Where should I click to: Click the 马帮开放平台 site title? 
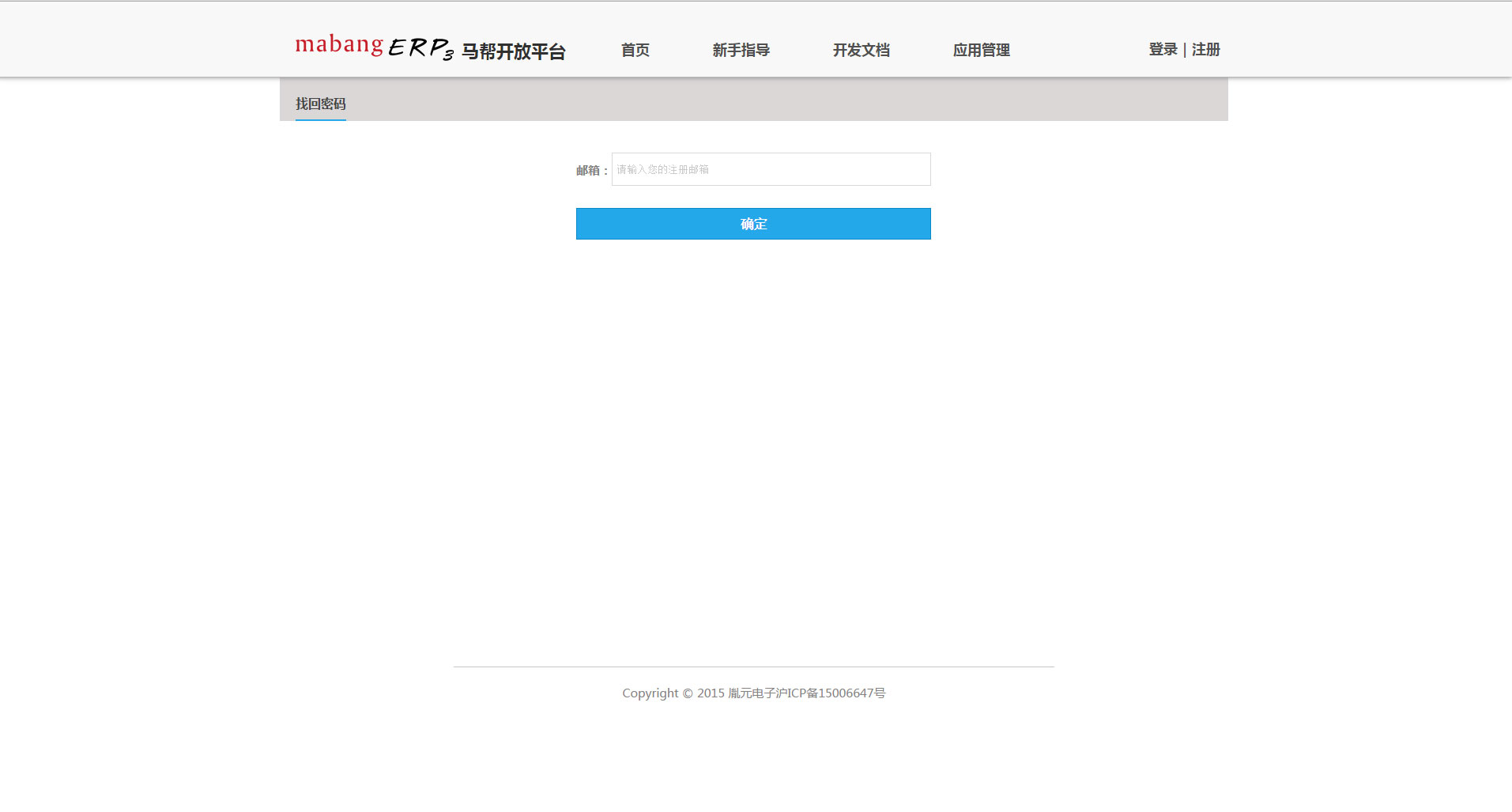pos(513,51)
